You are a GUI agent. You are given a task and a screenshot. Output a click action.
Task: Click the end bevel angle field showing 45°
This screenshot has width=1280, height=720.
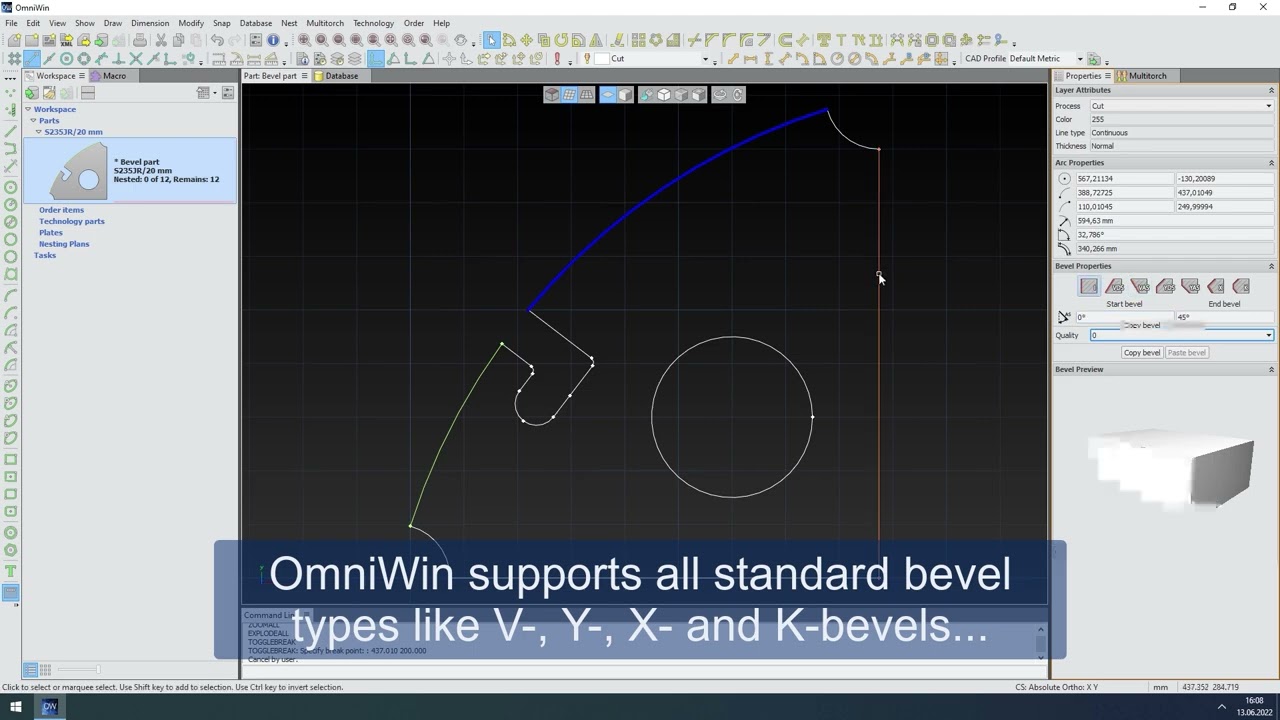pos(1223,317)
